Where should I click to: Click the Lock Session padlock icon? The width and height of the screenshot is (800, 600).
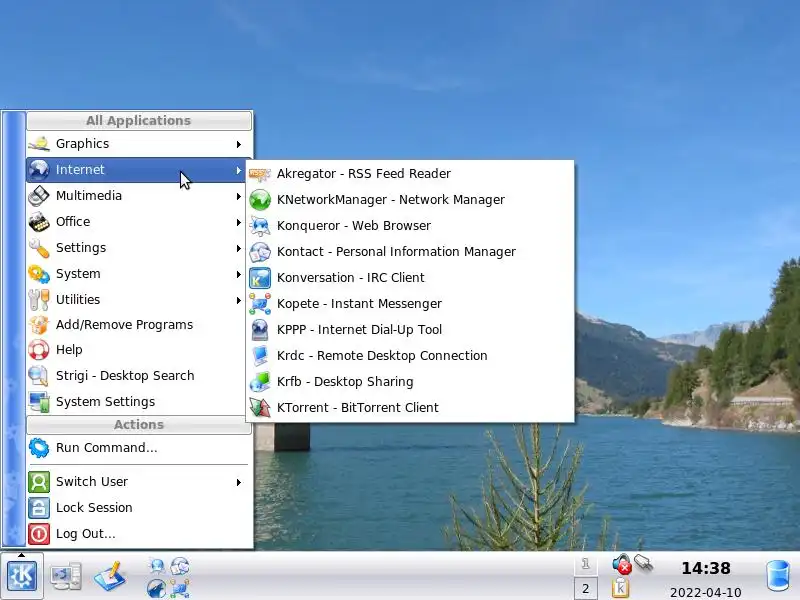(x=39, y=508)
